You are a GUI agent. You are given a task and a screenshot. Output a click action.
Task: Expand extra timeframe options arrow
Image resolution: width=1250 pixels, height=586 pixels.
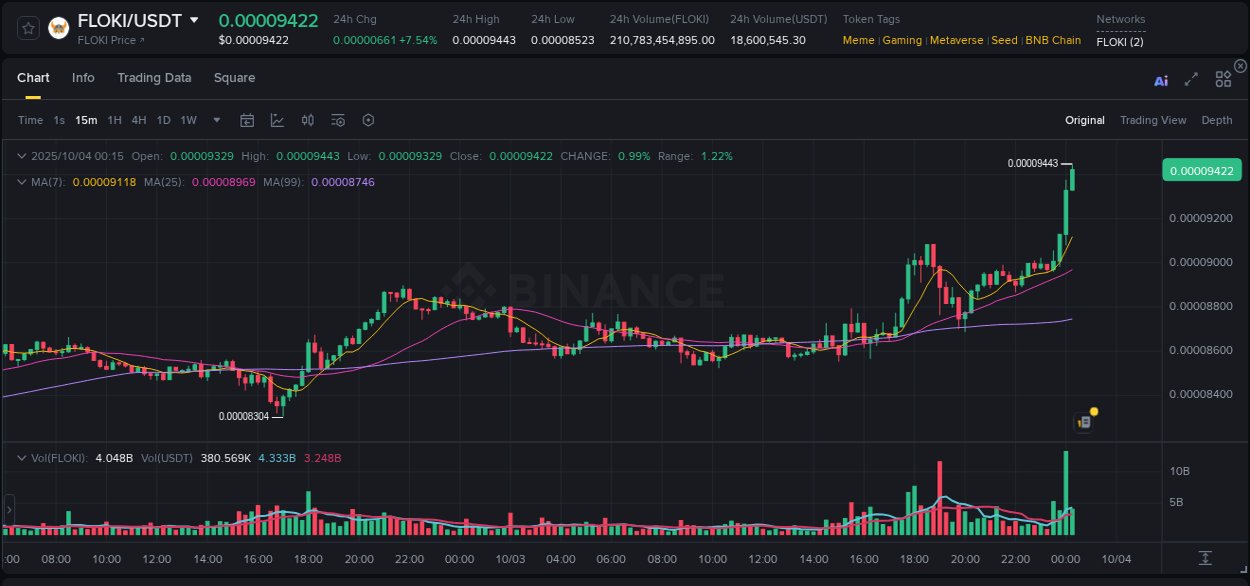pos(215,120)
